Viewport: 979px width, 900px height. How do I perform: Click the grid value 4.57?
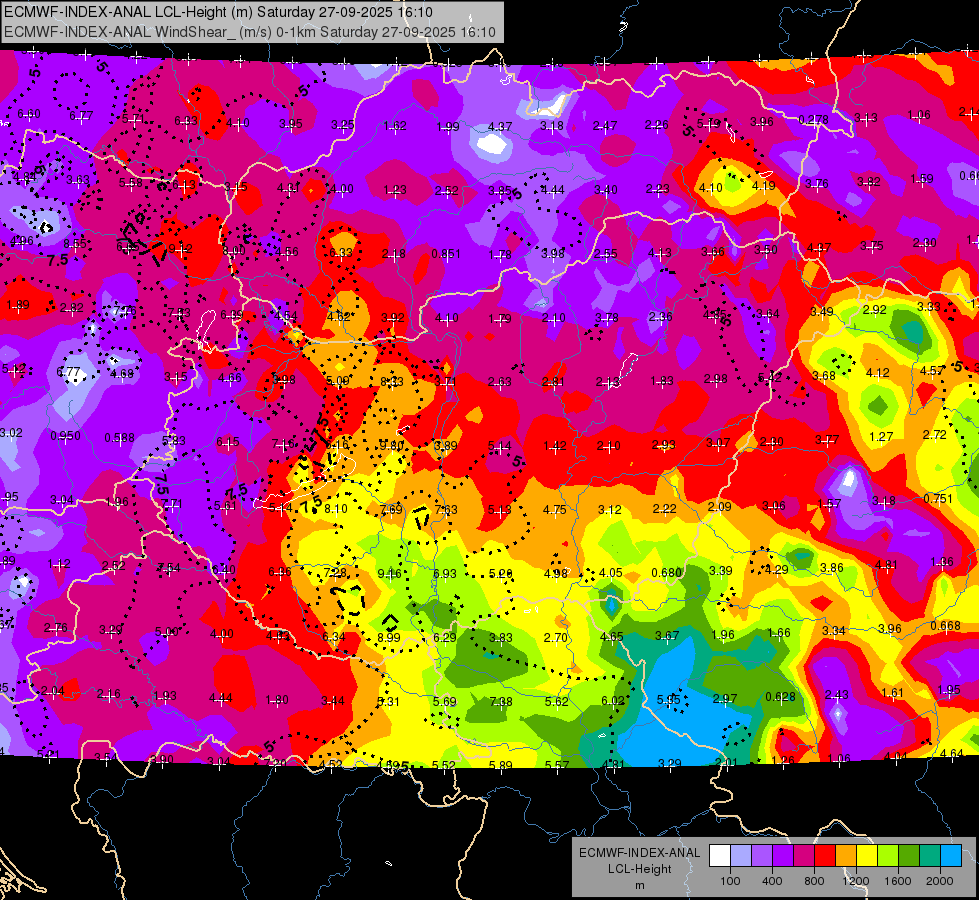(x=932, y=371)
